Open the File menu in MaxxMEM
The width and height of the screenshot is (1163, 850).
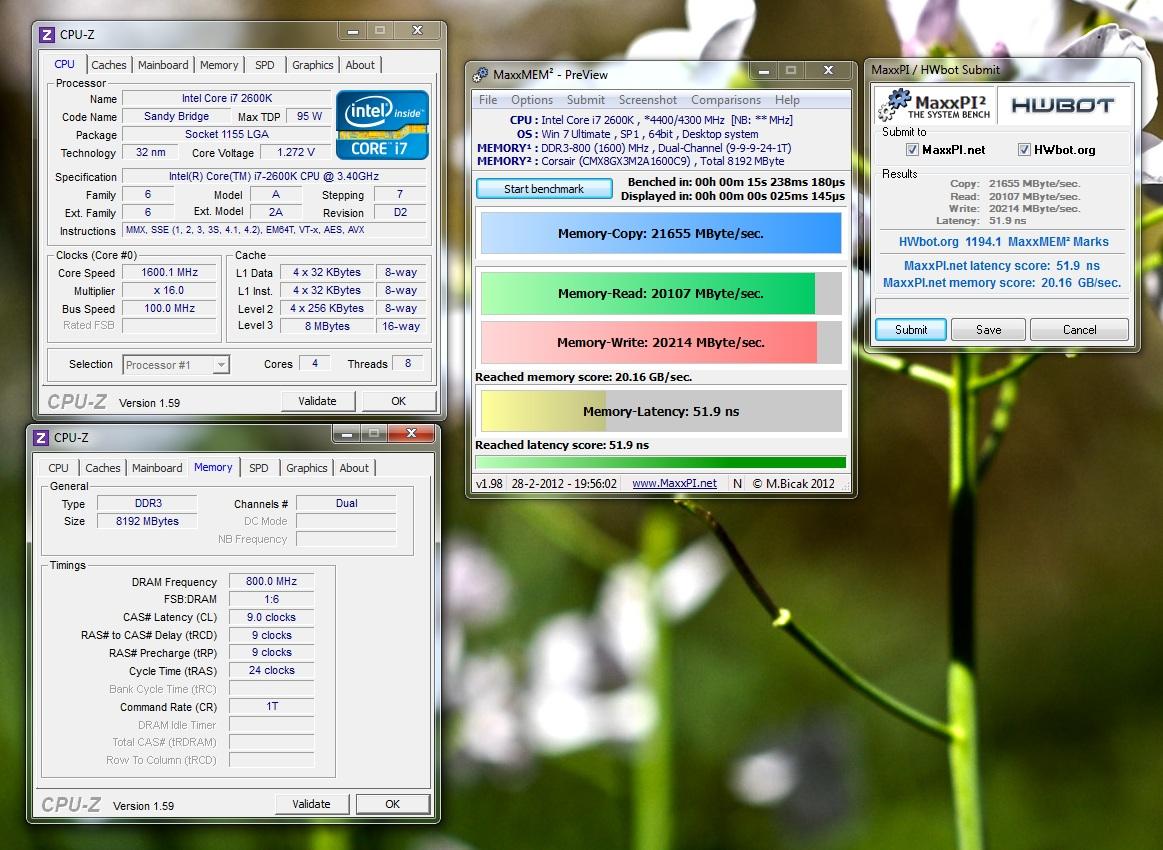(x=488, y=99)
